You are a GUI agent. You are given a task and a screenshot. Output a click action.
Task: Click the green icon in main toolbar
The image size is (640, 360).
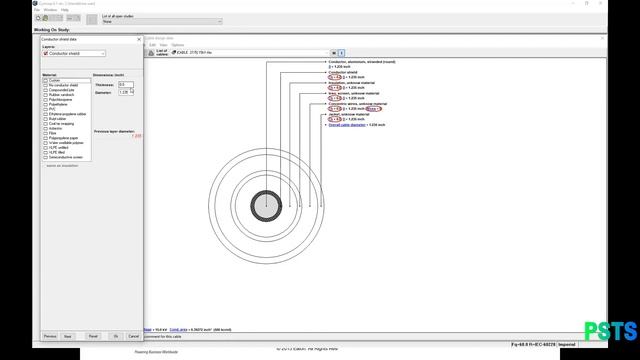pos(45,18)
